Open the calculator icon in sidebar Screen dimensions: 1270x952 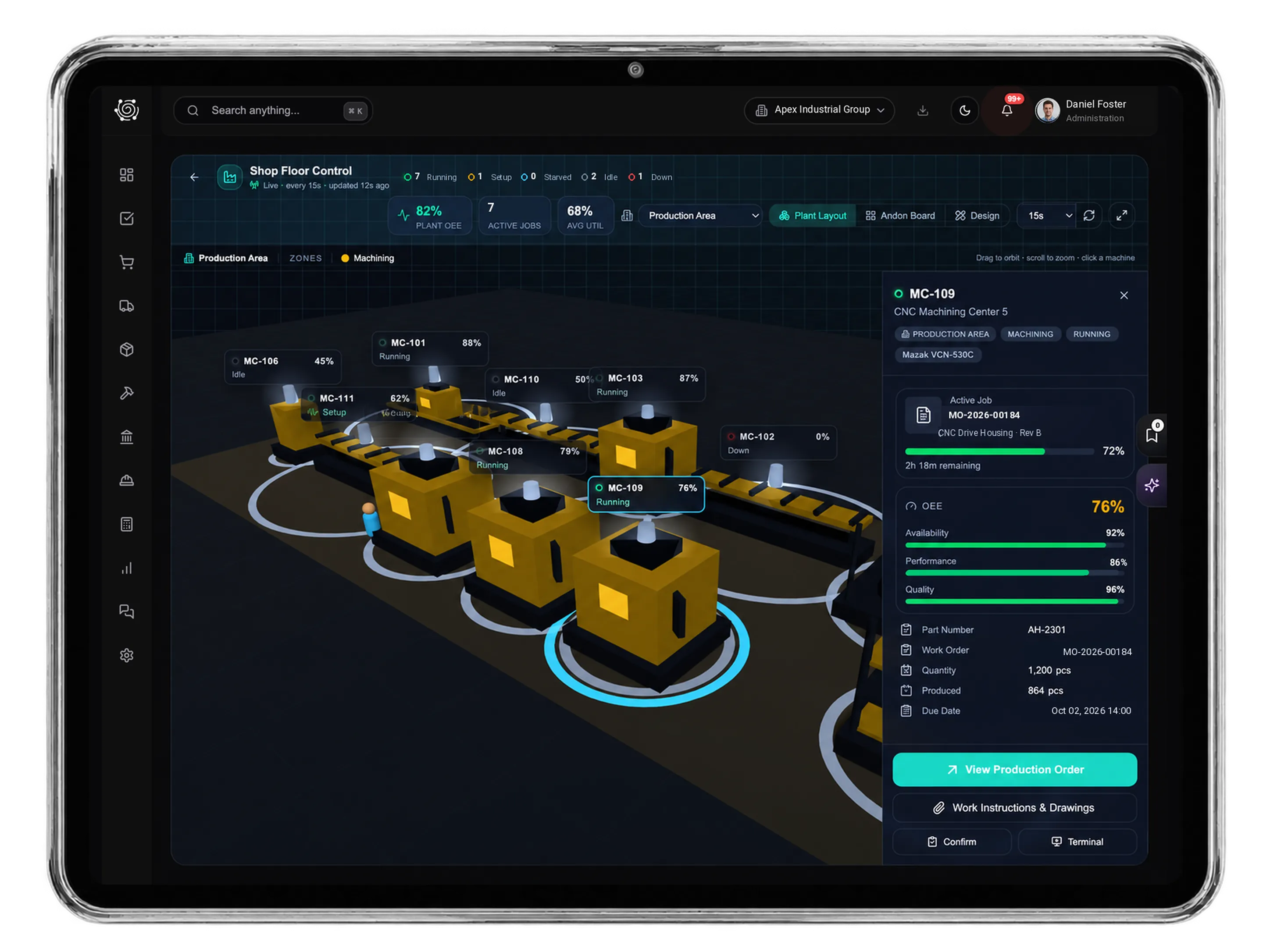(126, 525)
